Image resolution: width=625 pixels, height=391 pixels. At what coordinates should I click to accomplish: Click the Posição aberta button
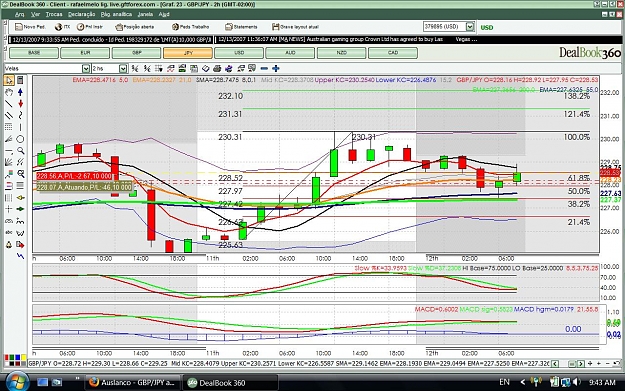click(x=135, y=27)
